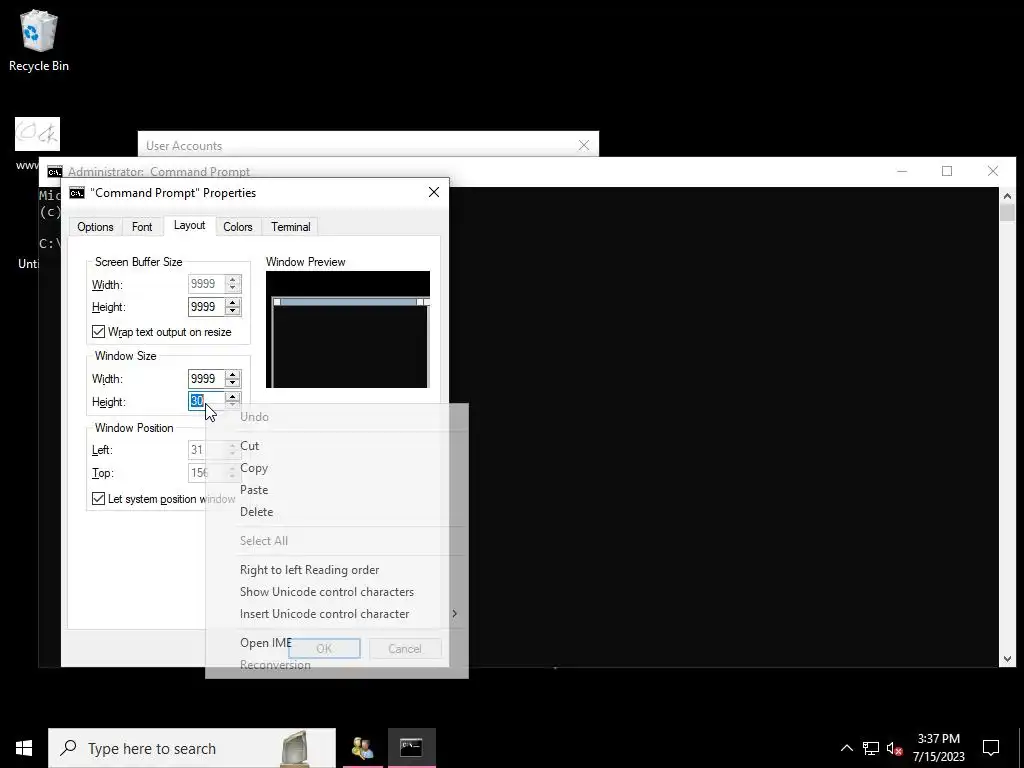Click the Command Prompt scrollbar down arrow
Viewport: 1024px width, 768px height.
[1006, 659]
